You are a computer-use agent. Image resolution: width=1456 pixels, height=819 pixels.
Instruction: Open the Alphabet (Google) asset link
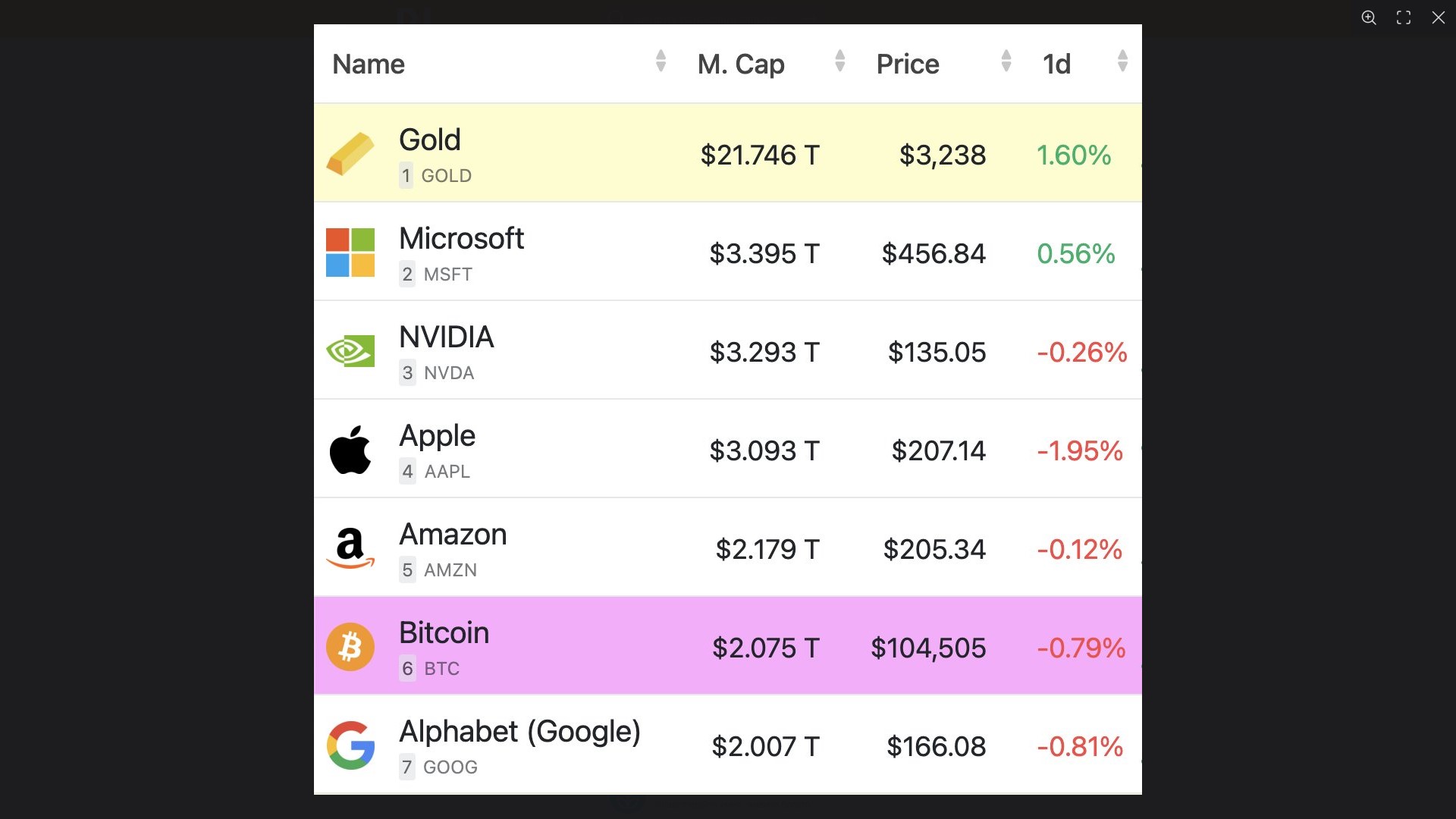click(x=519, y=732)
